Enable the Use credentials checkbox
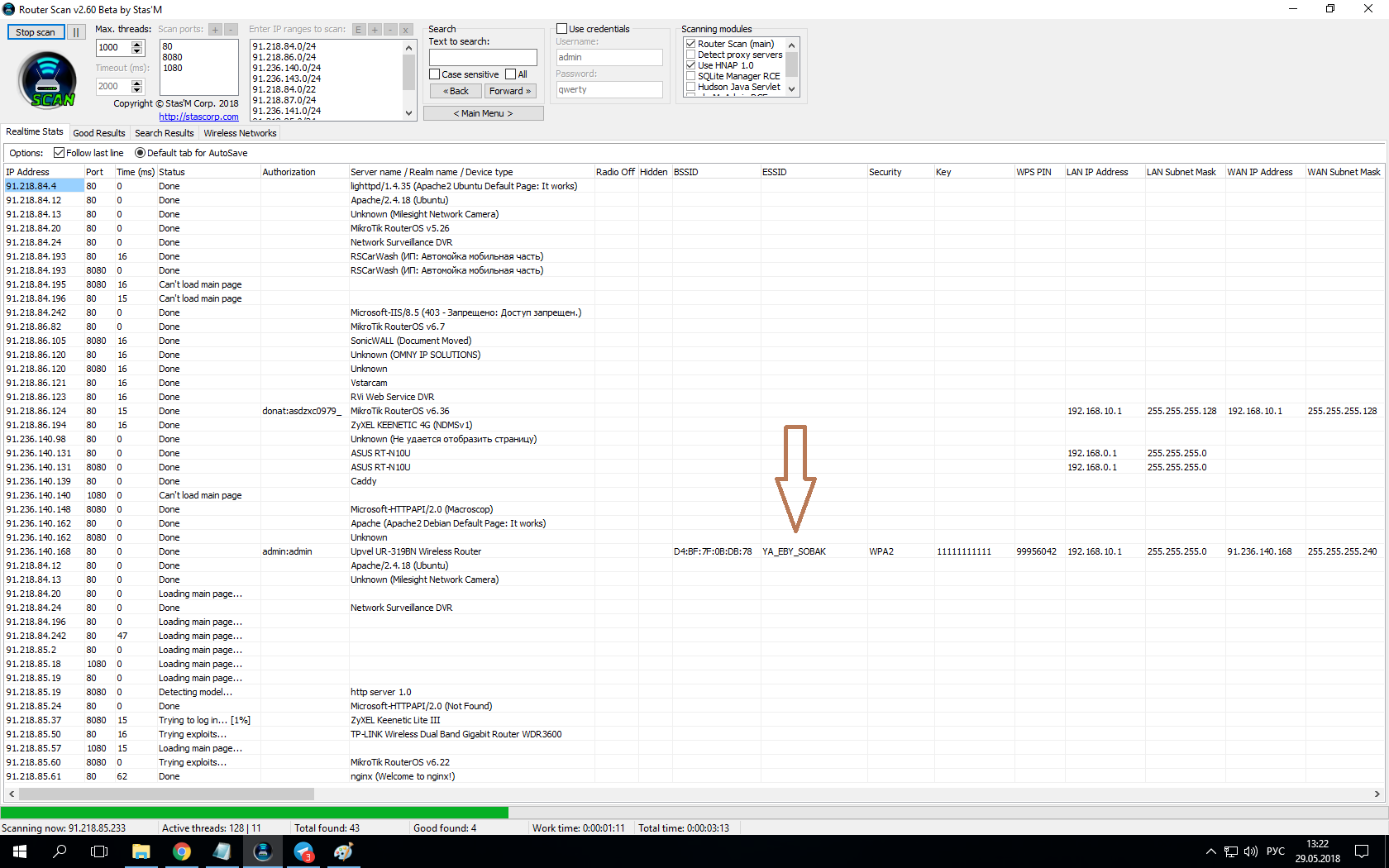 (x=562, y=29)
